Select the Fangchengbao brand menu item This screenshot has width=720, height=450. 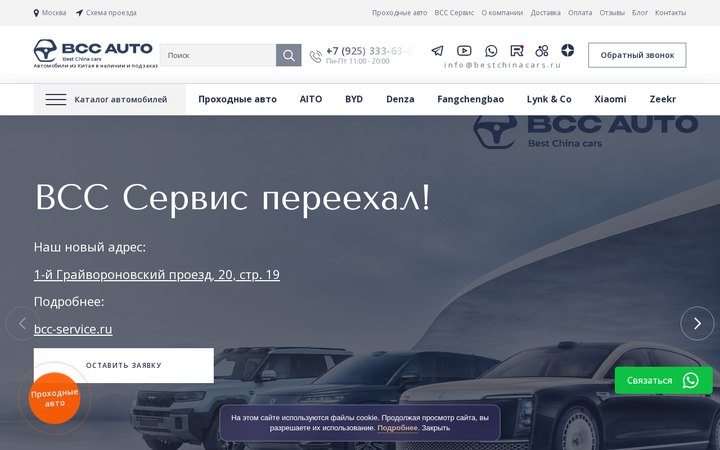[470, 99]
